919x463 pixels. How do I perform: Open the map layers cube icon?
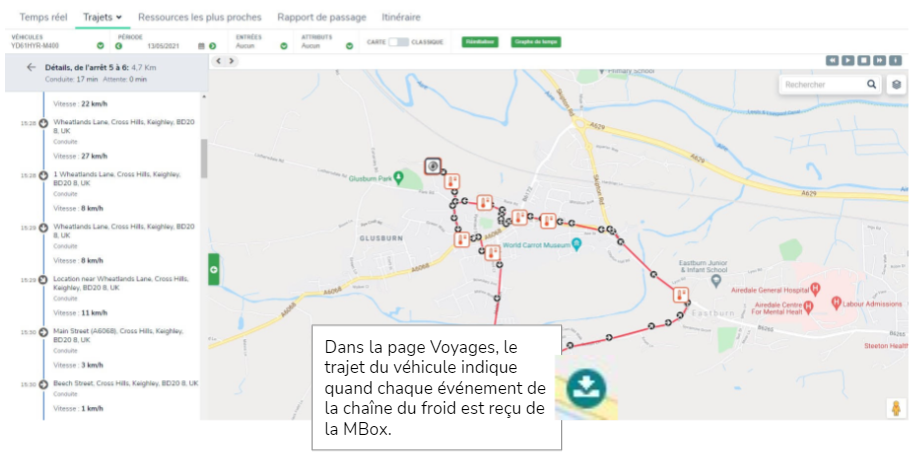896,84
